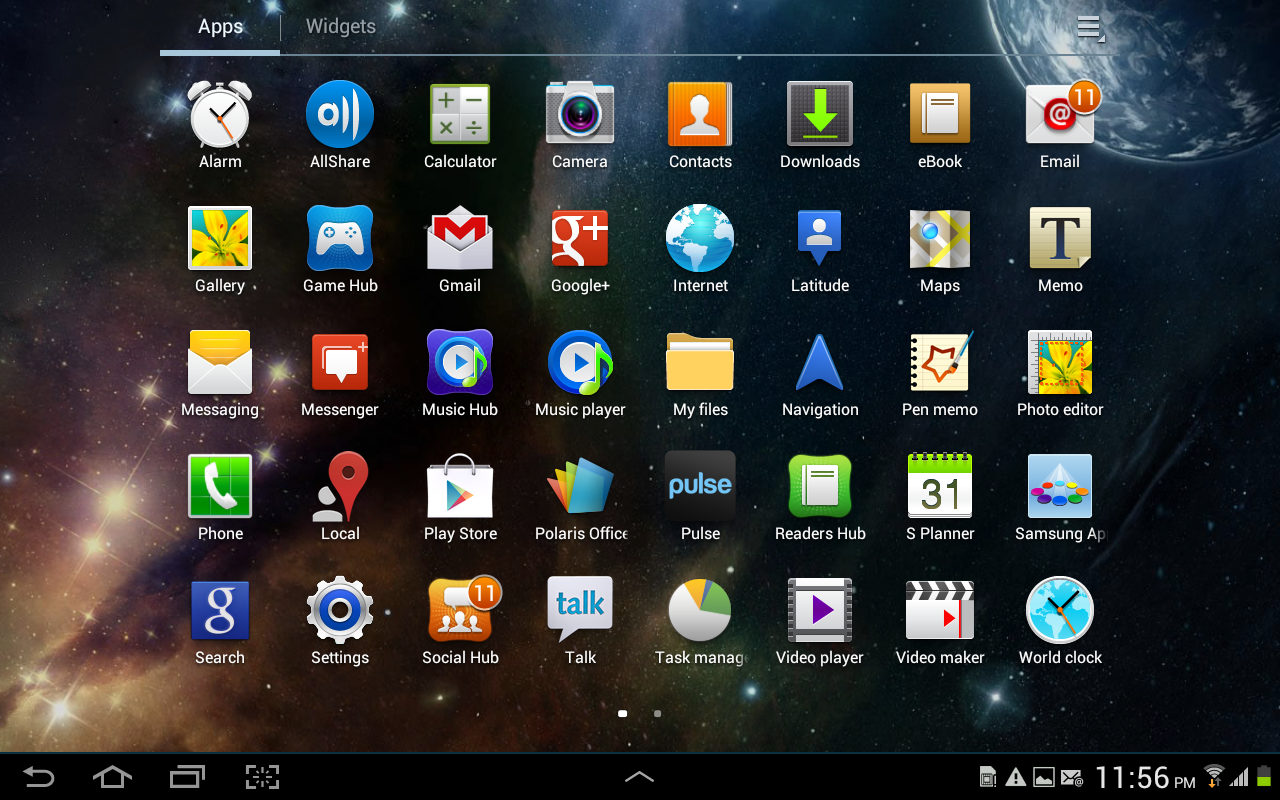The width and height of the screenshot is (1280, 800).
Task: Launch the Pulse news app
Action: coord(700,497)
